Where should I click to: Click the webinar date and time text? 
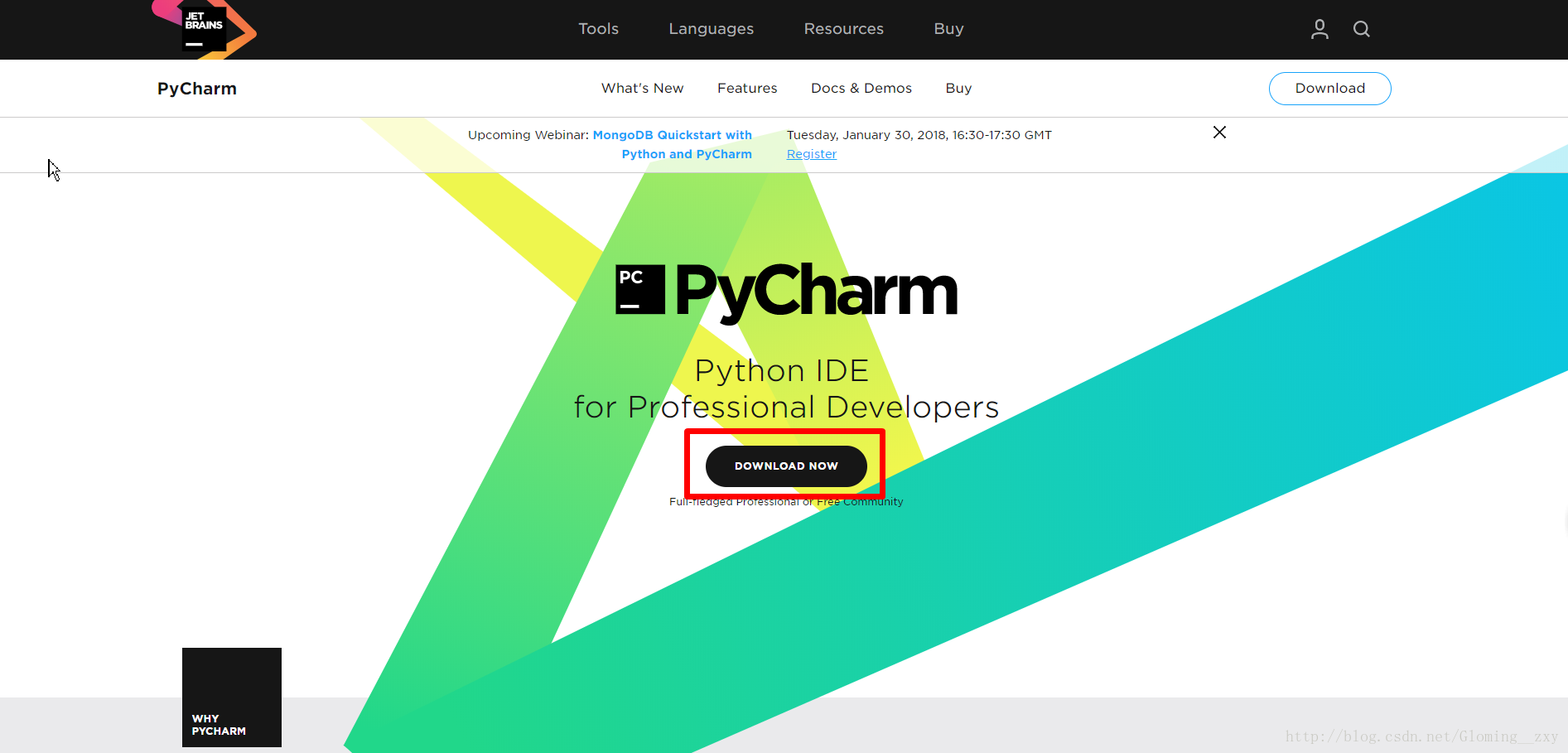tap(919, 135)
